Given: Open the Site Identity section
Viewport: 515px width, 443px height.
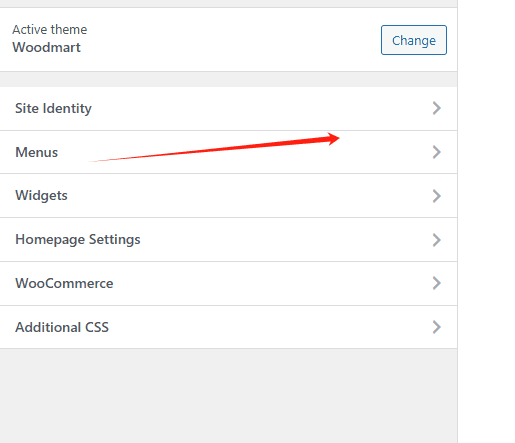Looking at the screenshot, I should point(228,109).
